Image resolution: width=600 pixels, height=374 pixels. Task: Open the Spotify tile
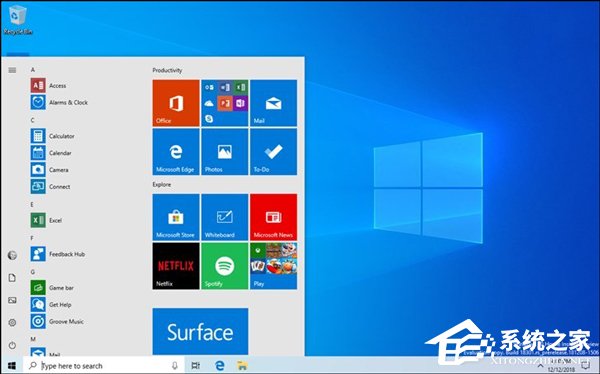pyautogui.click(x=225, y=266)
